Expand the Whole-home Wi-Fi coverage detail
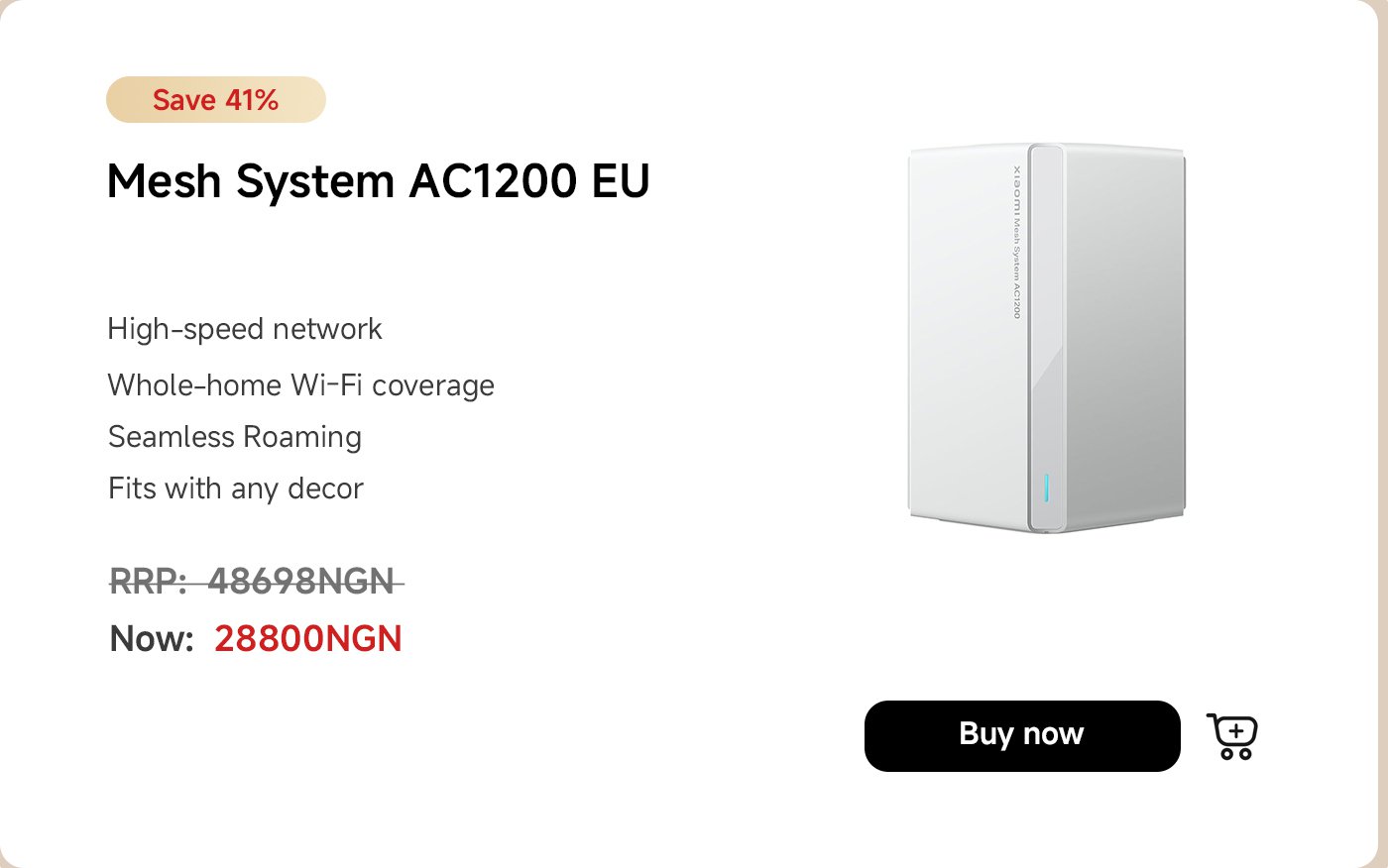 [301, 384]
